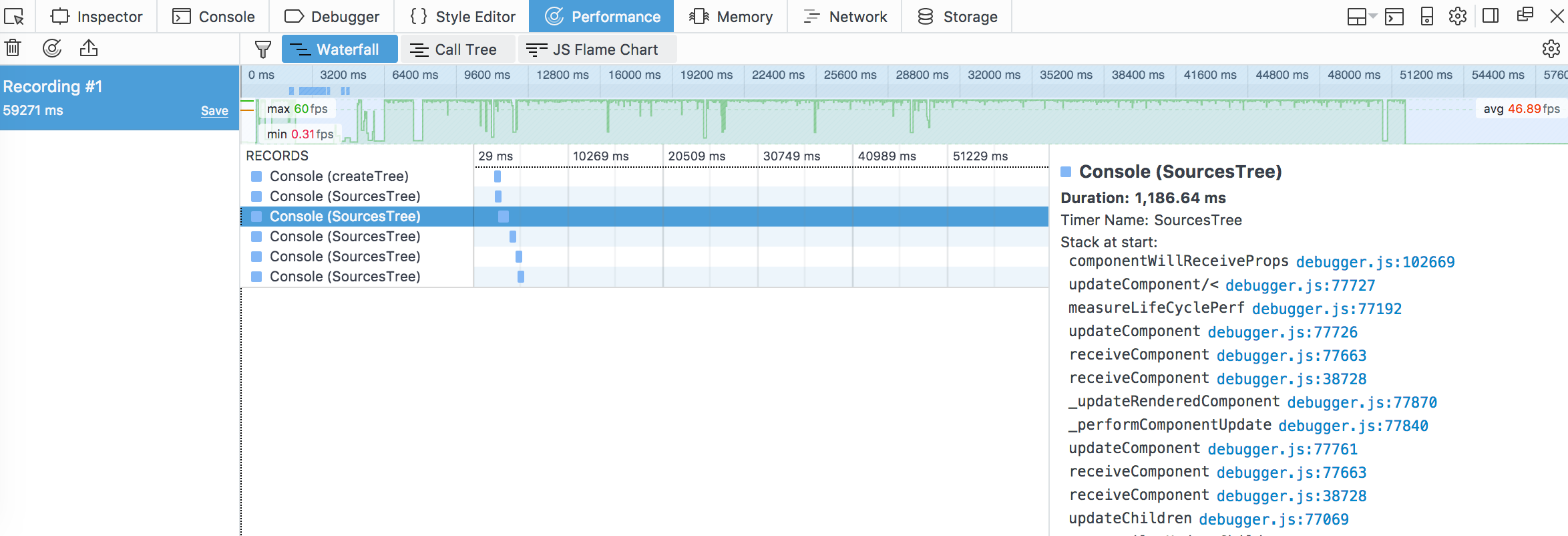Click the marker overview strip at the top
Image resolution: width=1568 pixels, height=536 pixels.
coord(904,90)
